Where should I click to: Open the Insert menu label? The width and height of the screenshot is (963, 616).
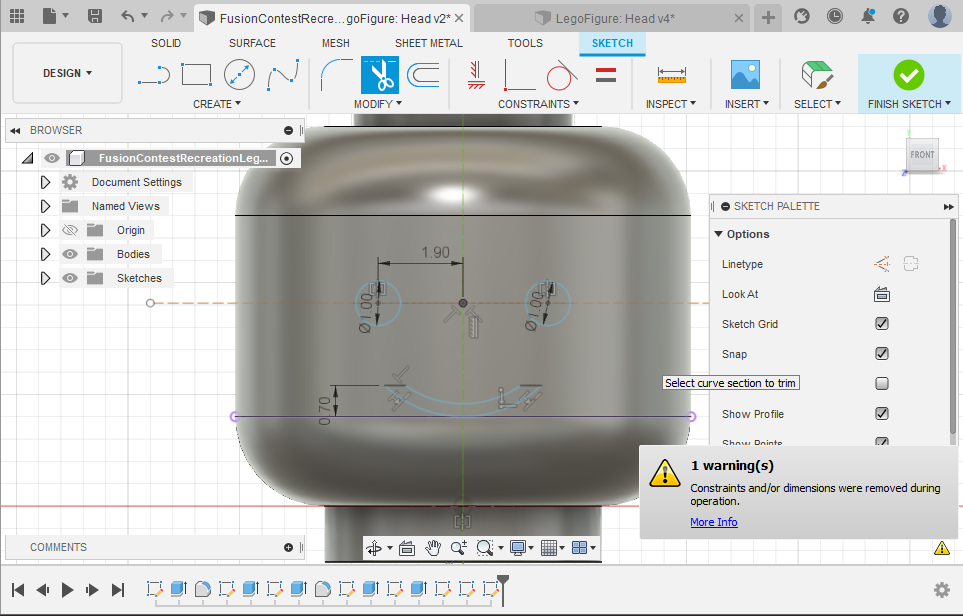point(746,104)
